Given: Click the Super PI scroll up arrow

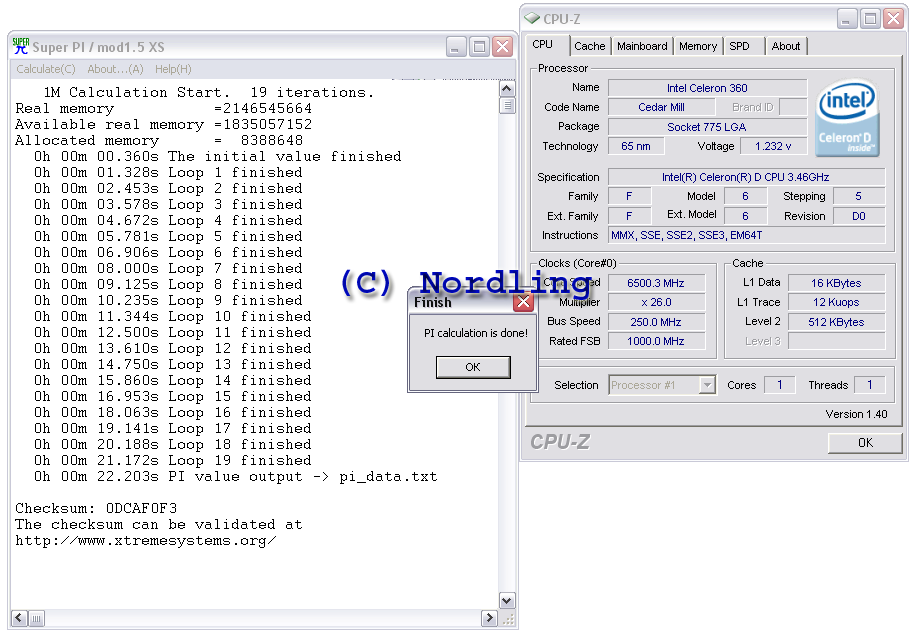Looking at the screenshot, I should 507,89.
